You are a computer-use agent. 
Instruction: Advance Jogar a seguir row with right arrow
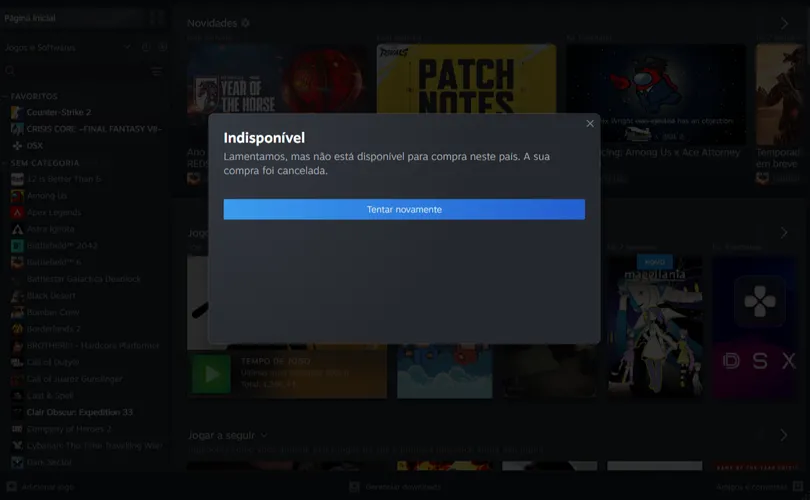click(x=784, y=435)
